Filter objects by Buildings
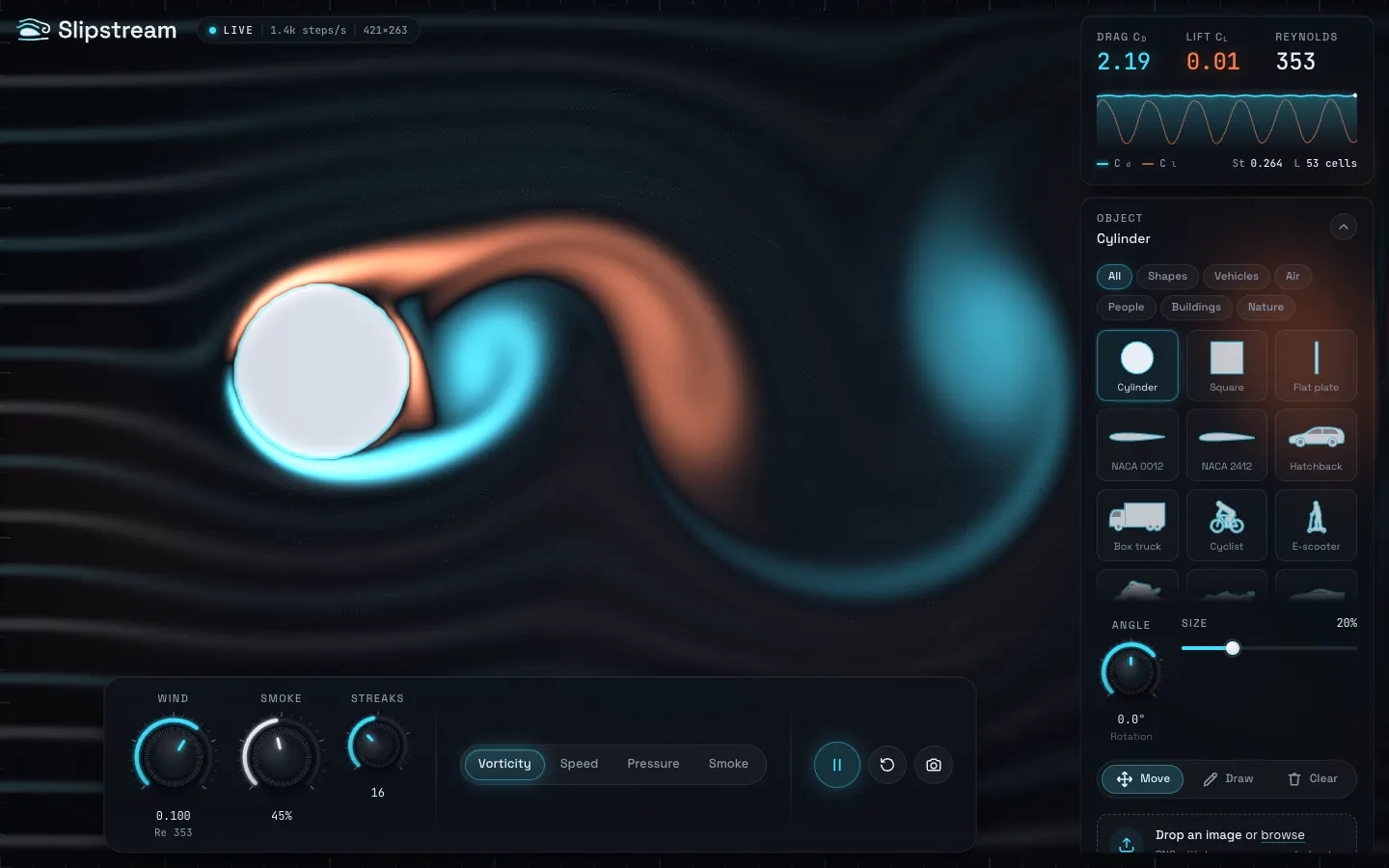The width and height of the screenshot is (1389, 868). coord(1196,308)
